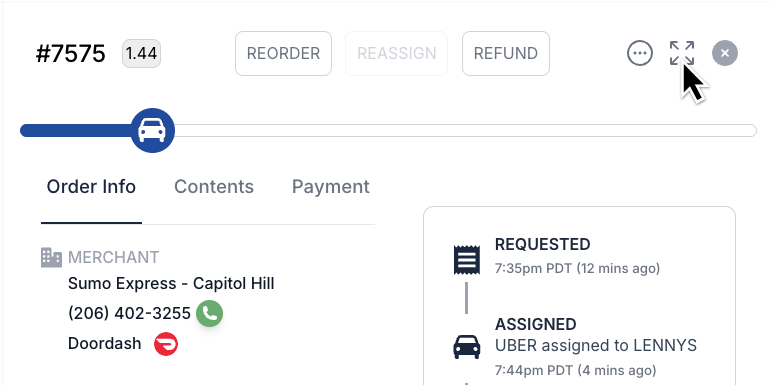Click the unfilled part of delivery progress track
The width and height of the screenshot is (772, 386).
[465, 130]
